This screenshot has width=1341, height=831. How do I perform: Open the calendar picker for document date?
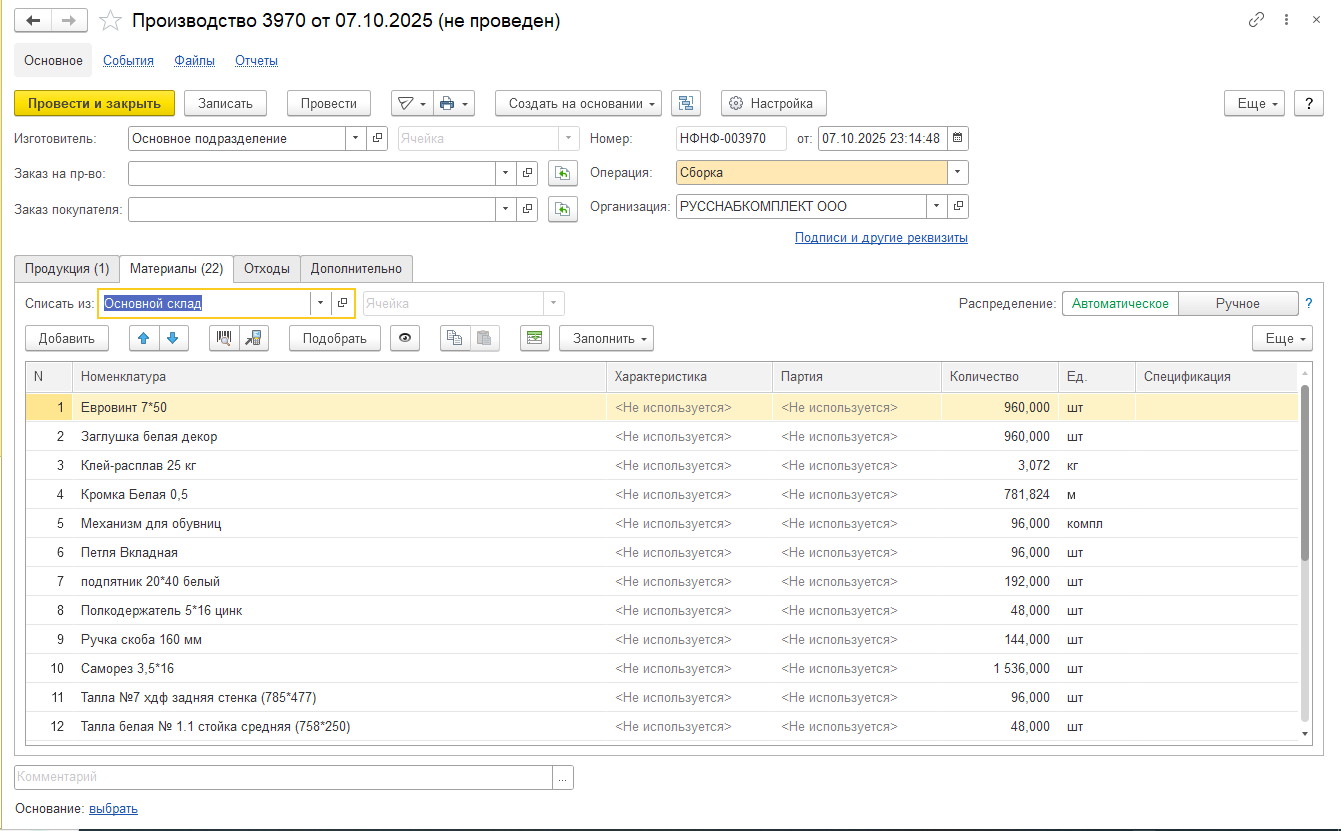(957, 139)
